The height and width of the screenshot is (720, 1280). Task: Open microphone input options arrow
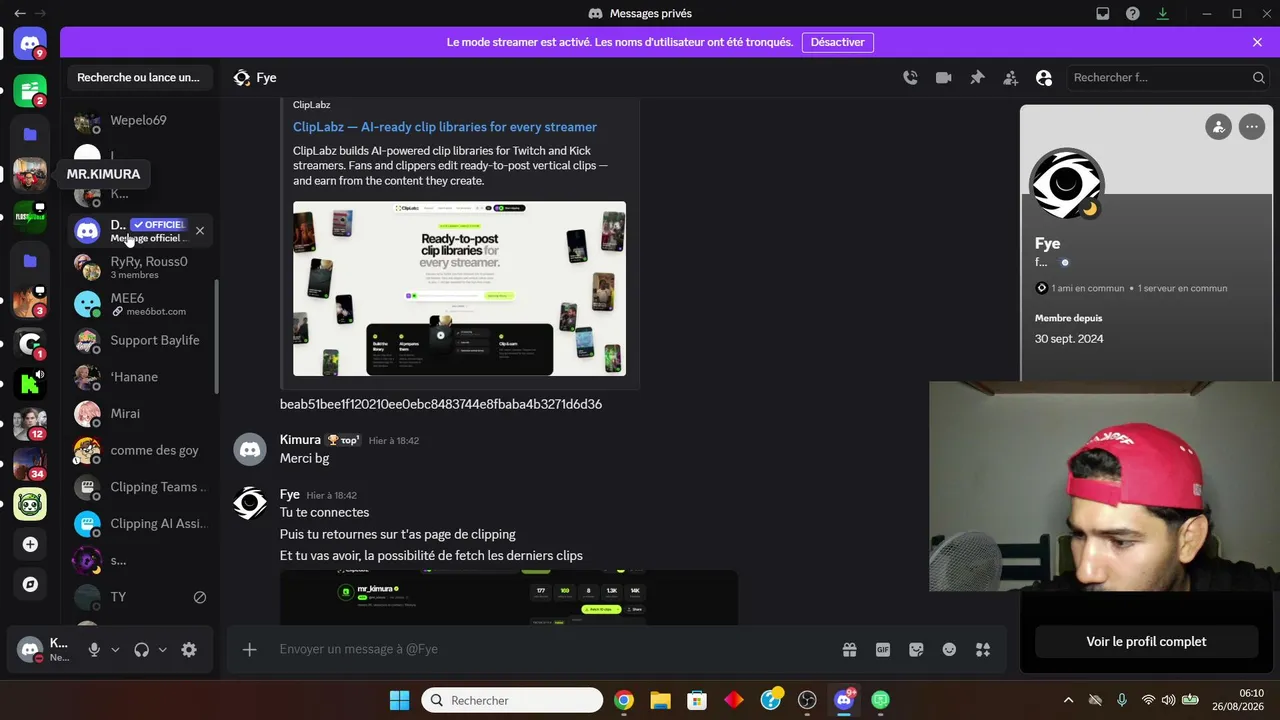point(115,650)
